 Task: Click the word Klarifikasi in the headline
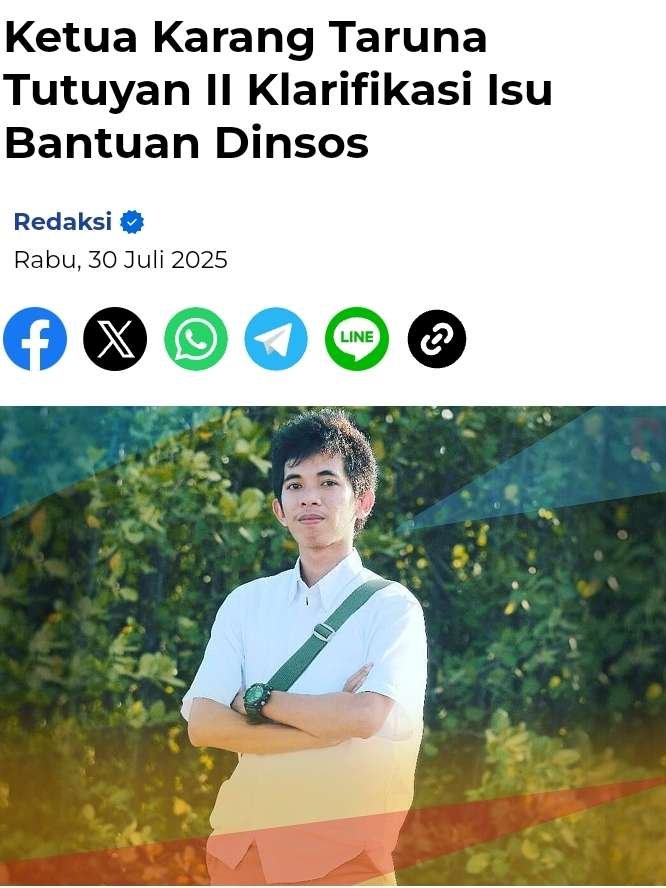(x=360, y=90)
